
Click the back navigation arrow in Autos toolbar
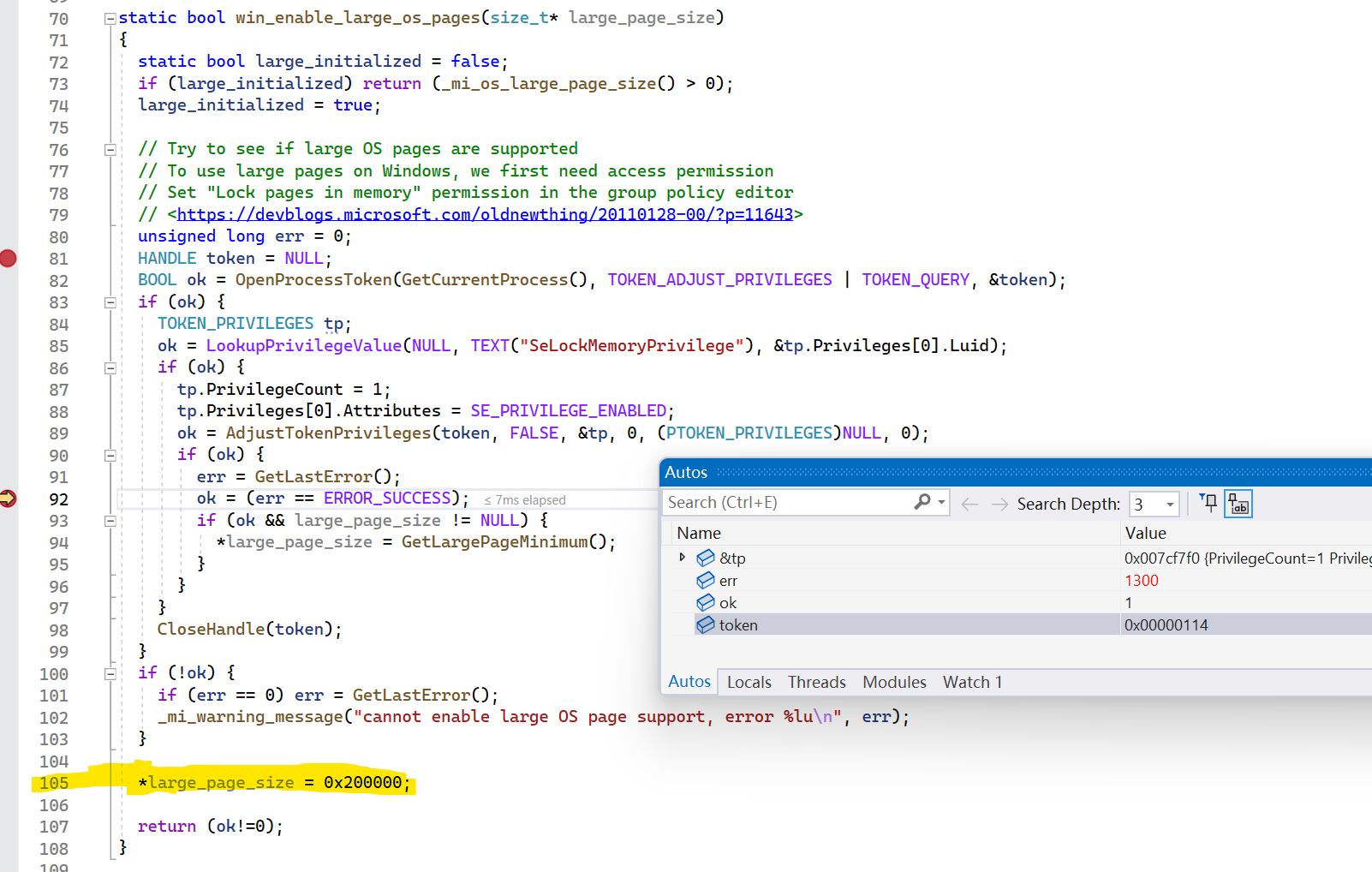click(x=969, y=504)
